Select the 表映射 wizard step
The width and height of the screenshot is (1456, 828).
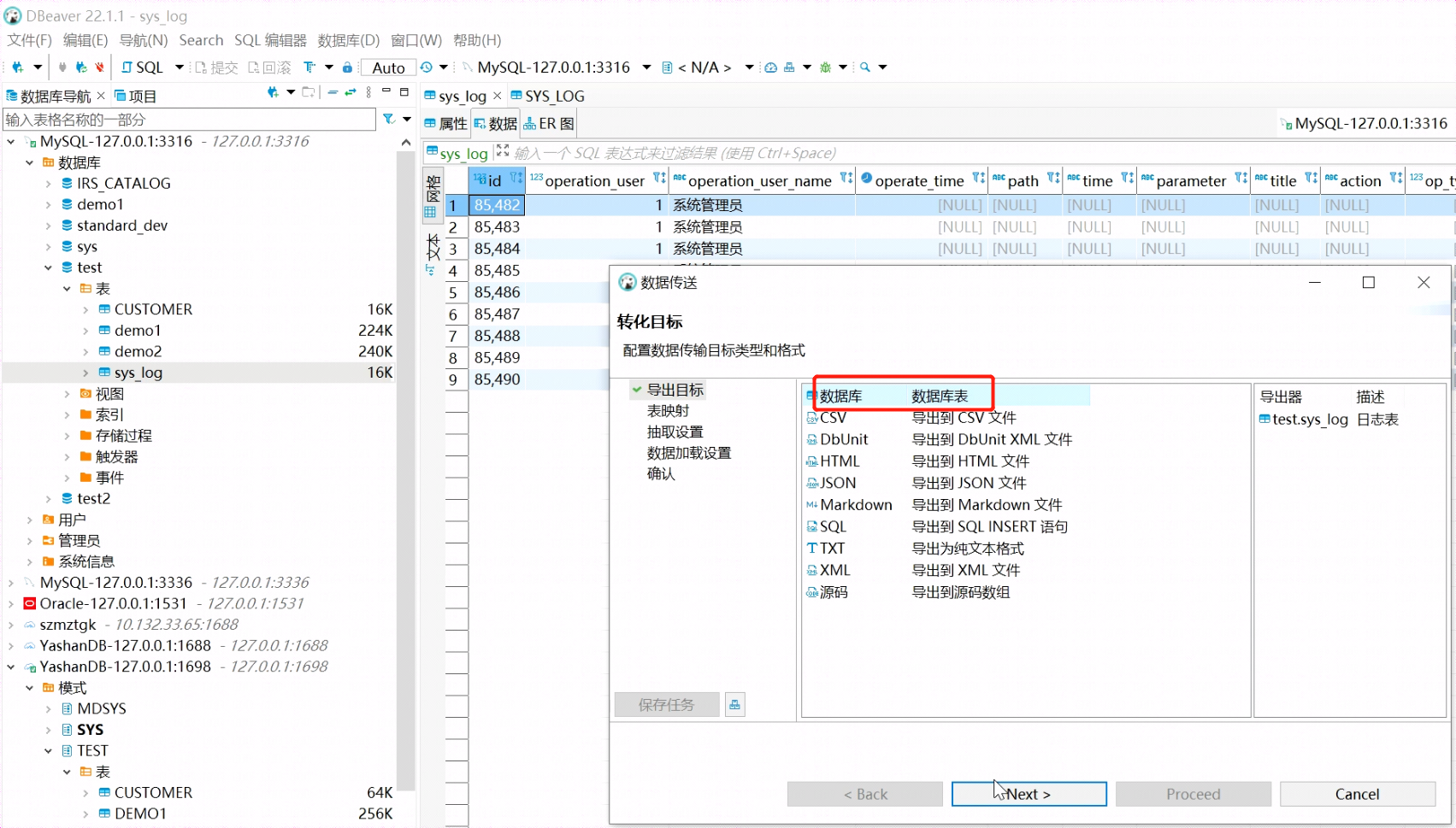[668, 411]
